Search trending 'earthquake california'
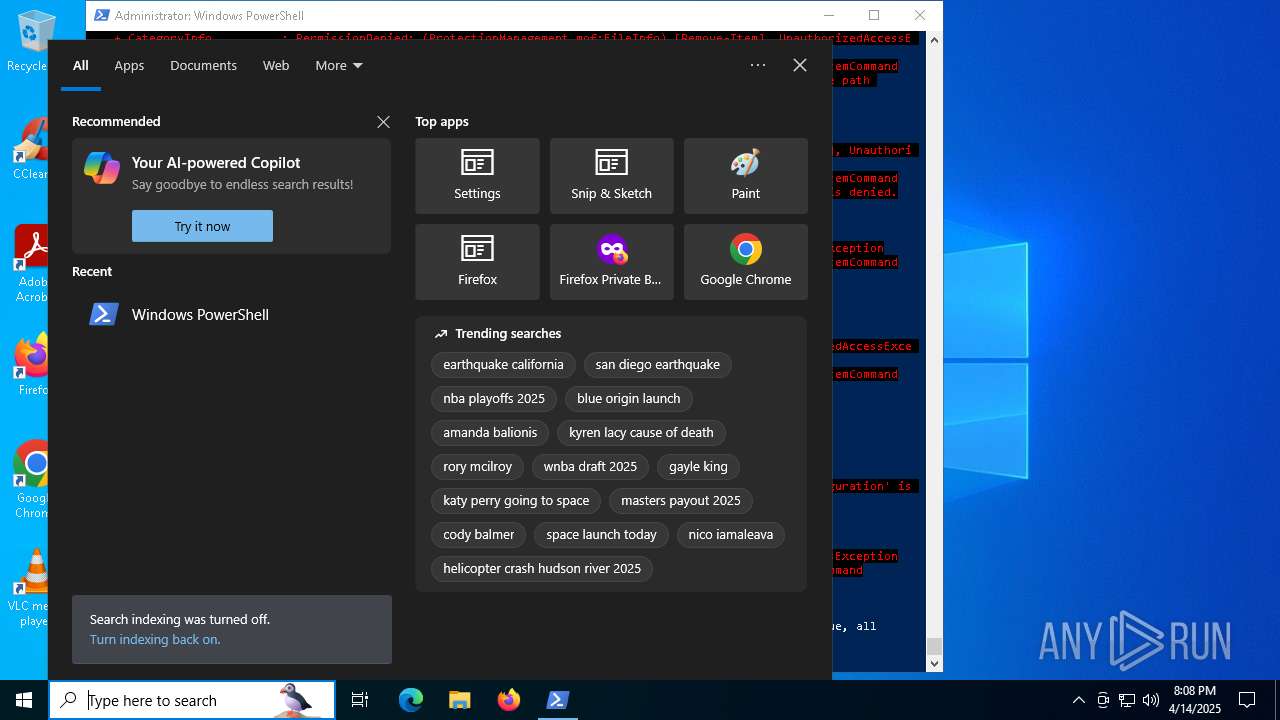This screenshot has width=1280, height=720. pyautogui.click(x=503, y=365)
